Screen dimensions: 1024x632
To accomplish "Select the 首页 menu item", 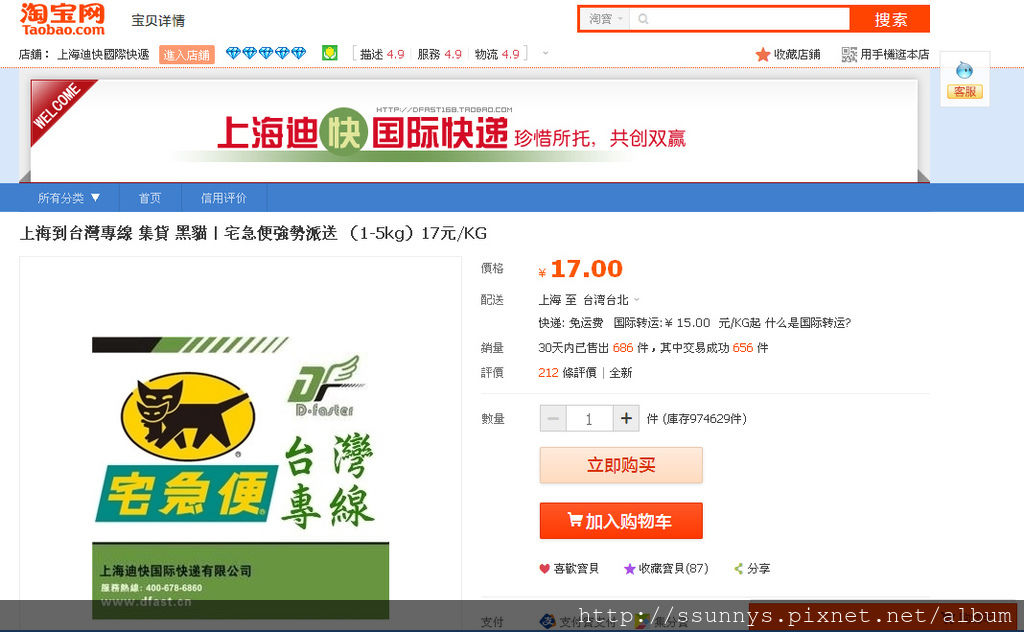I will (150, 198).
